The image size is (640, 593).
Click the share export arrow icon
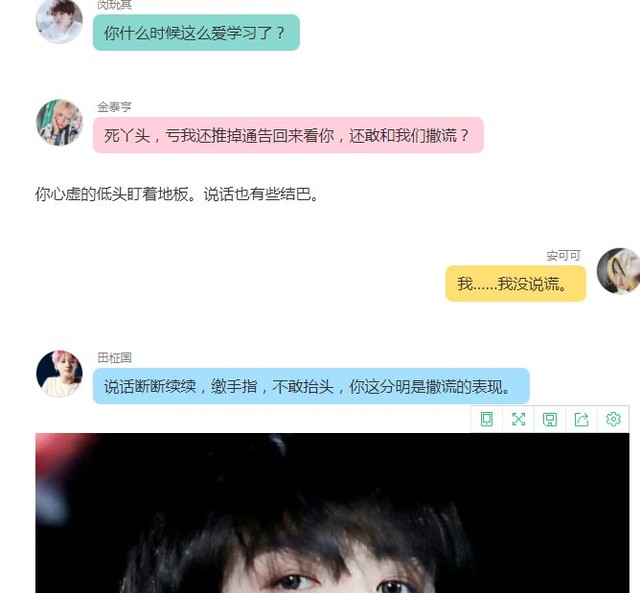pyautogui.click(x=581, y=419)
